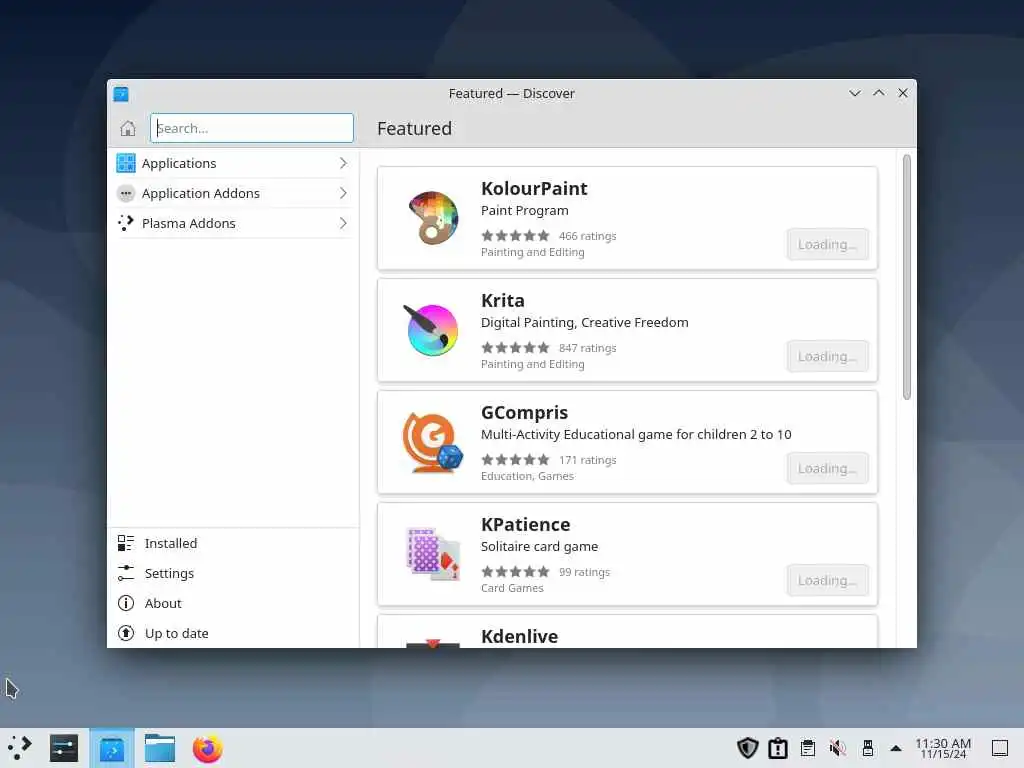This screenshot has width=1024, height=768.
Task: Click the KPatience title
Action: 525,524
